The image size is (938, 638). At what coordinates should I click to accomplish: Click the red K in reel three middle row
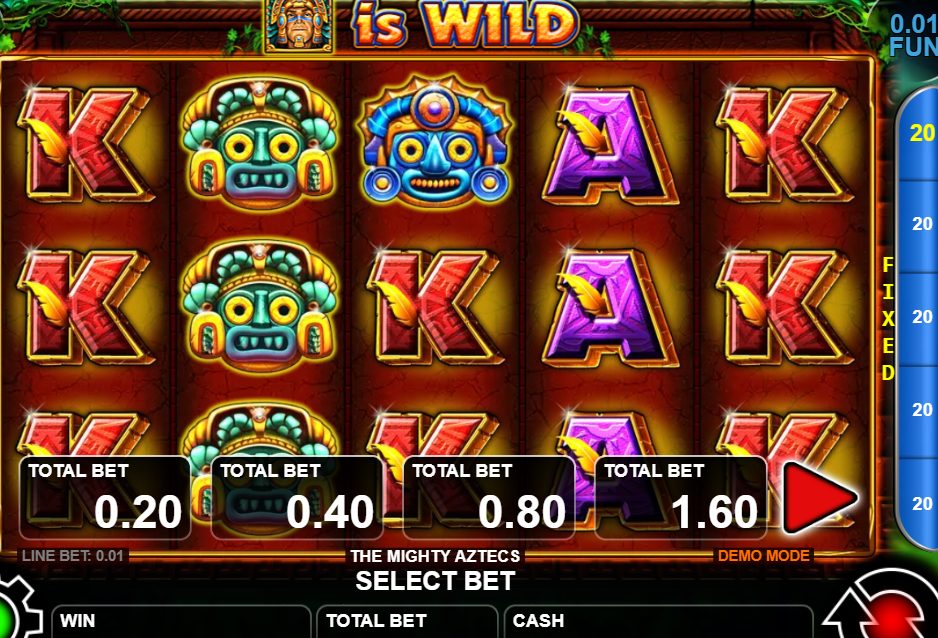coord(434,307)
